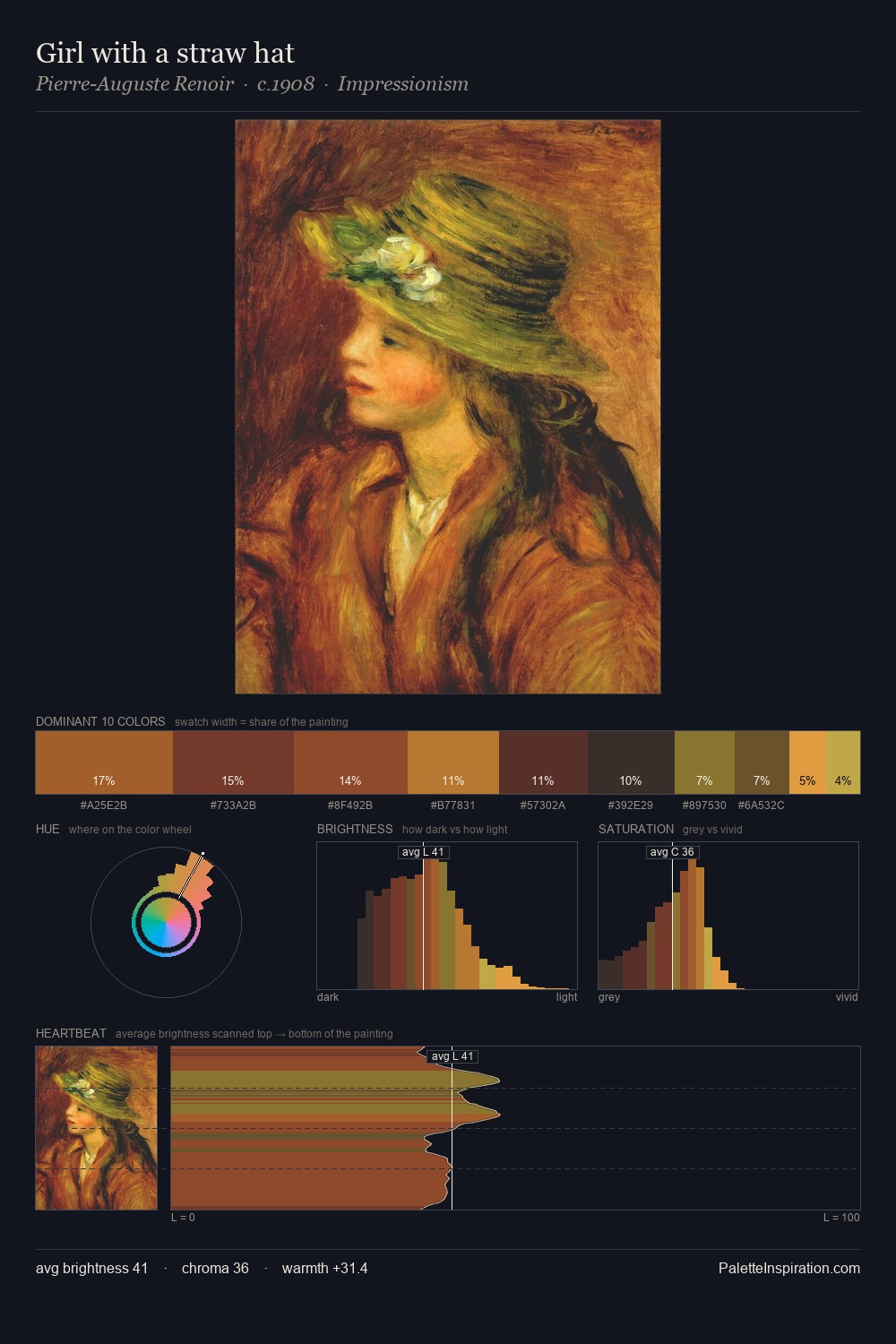This screenshot has width=896, height=1344.
Task: Click the BRIGHTNESS section heading
Action: (x=355, y=829)
